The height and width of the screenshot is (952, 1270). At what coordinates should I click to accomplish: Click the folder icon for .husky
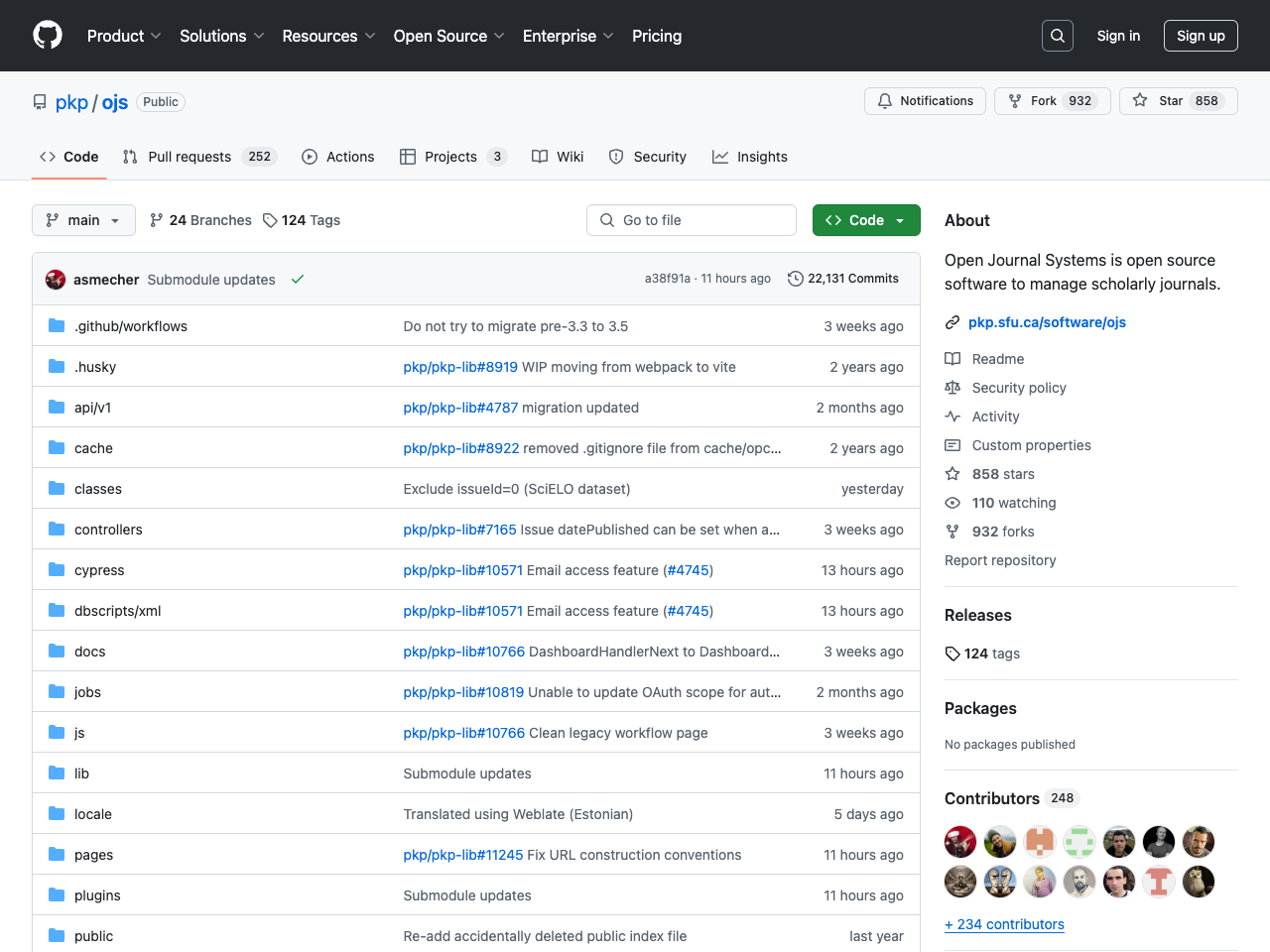tap(57, 366)
